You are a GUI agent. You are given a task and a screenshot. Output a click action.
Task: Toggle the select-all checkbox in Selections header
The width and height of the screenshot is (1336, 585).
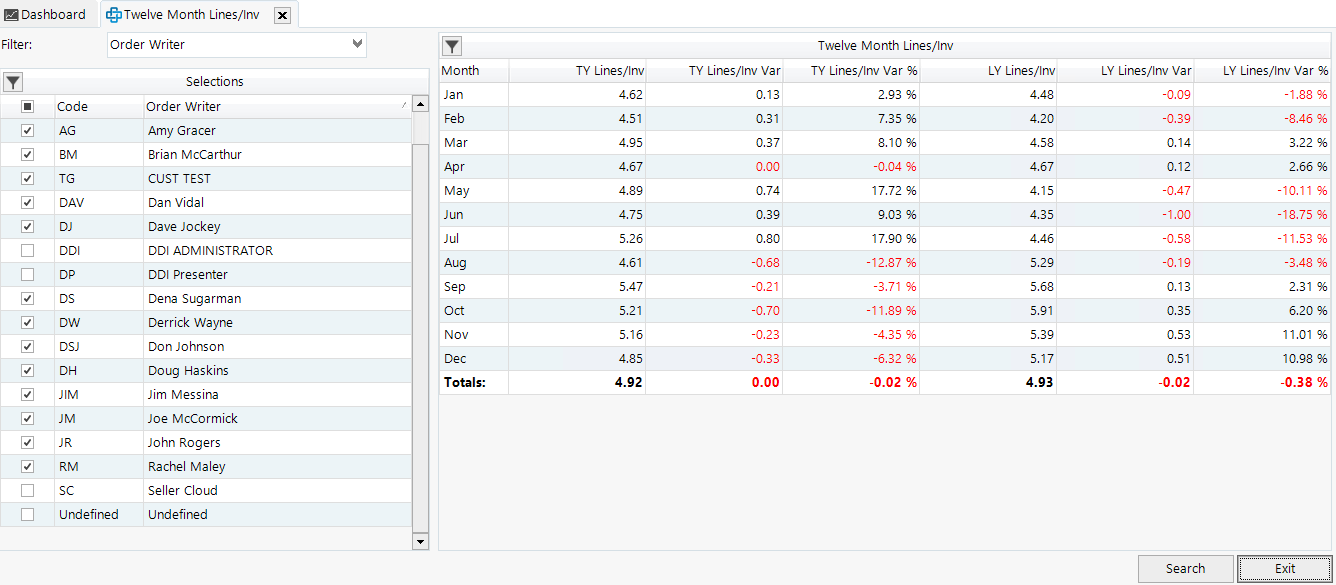pyautogui.click(x=28, y=106)
